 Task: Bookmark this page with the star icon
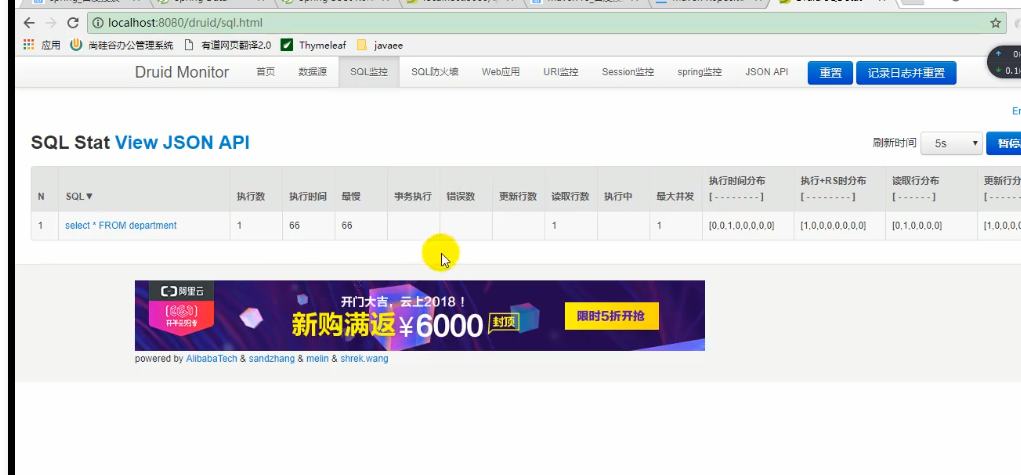[x=995, y=23]
